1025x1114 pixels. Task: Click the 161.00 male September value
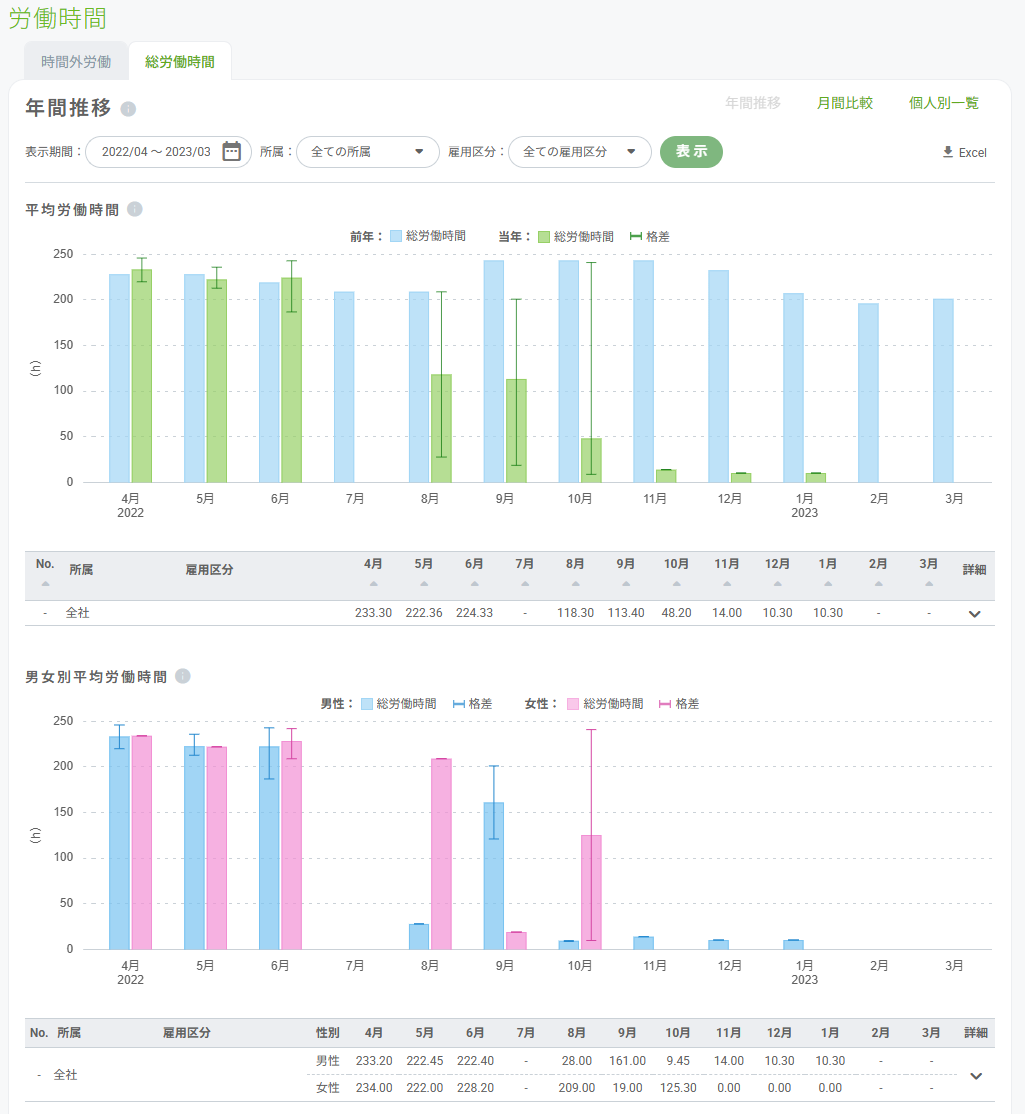point(627,1061)
